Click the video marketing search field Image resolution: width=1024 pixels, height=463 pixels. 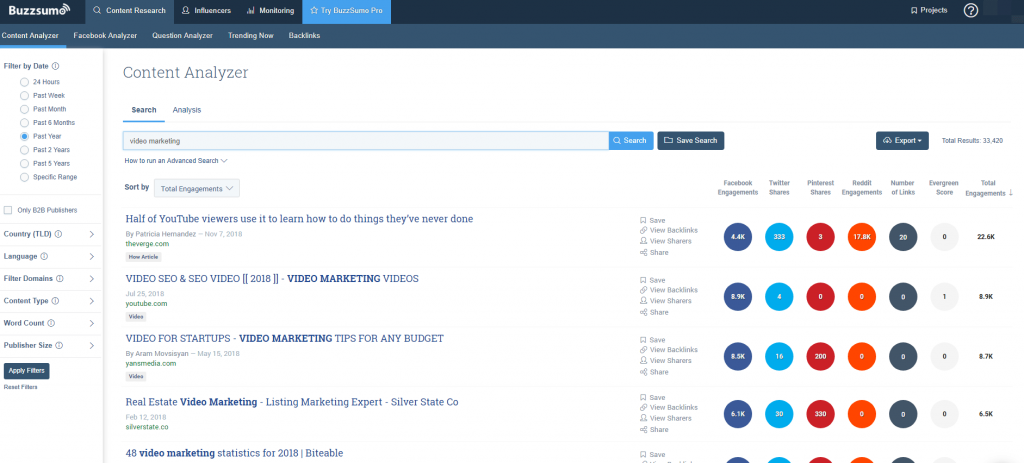pos(365,141)
